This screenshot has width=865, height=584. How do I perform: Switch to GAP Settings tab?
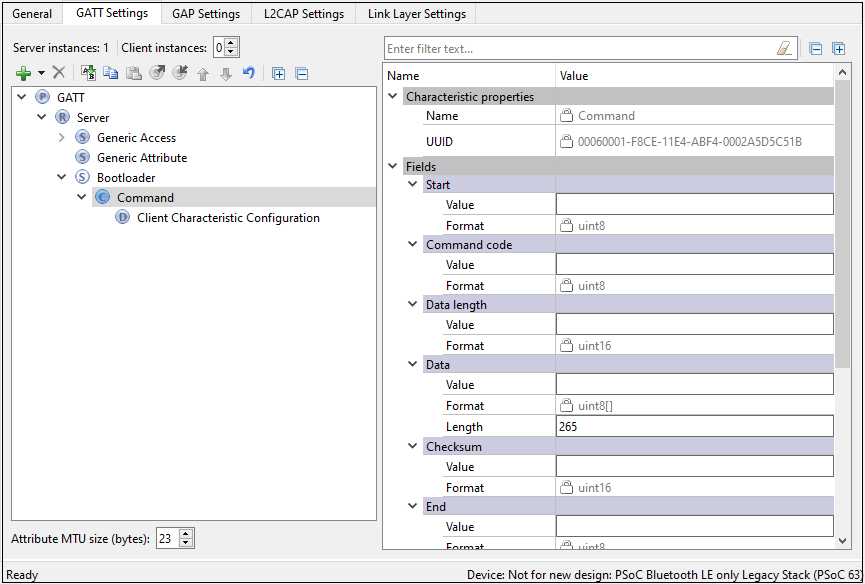tap(205, 14)
